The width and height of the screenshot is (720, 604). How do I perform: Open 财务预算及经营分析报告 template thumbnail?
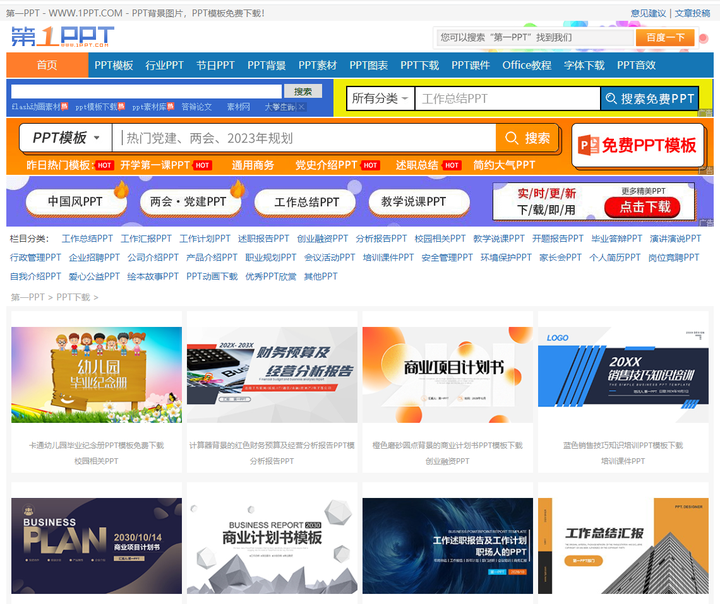pos(272,375)
